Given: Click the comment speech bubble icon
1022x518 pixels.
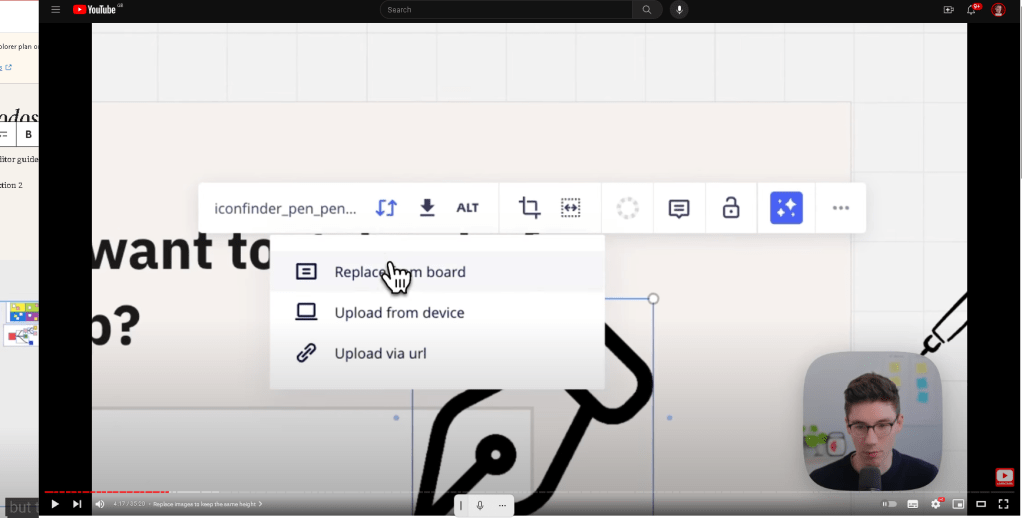Looking at the screenshot, I should 679,209.
